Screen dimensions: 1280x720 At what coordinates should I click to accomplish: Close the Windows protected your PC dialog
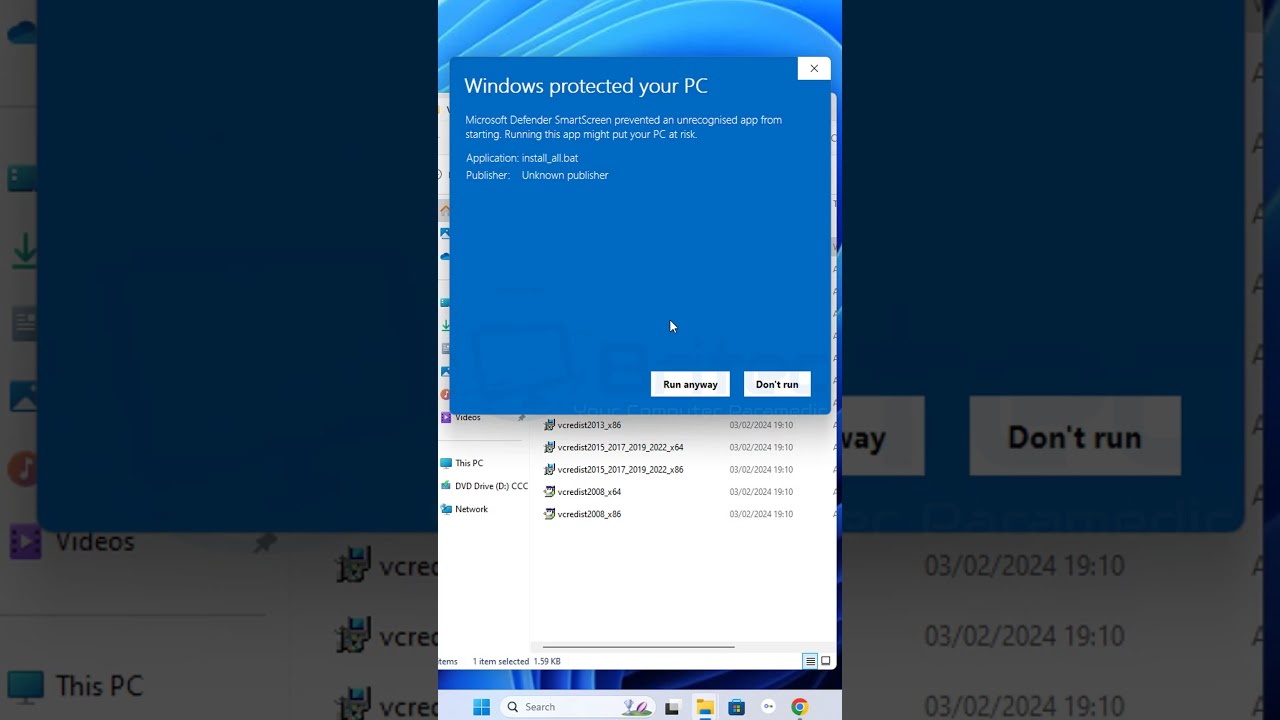click(x=814, y=68)
